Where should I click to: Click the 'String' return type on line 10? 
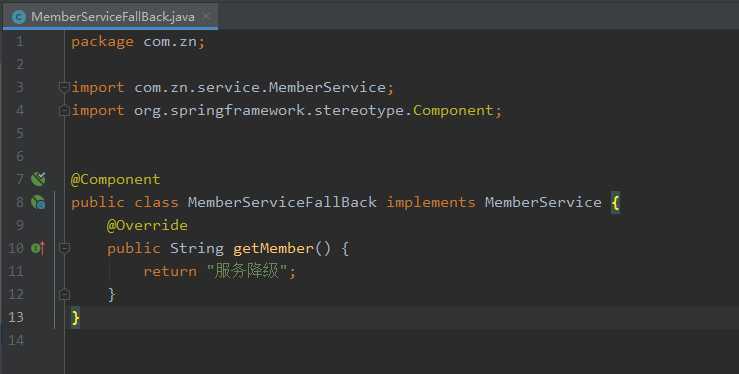pos(197,249)
